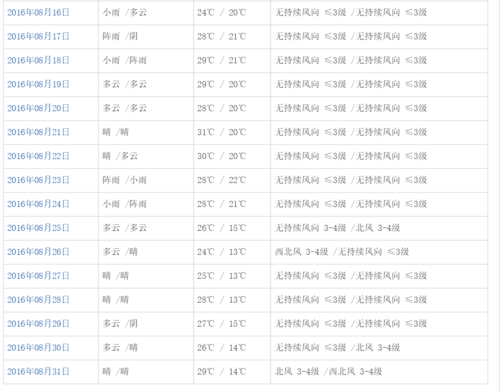The image size is (500, 392).
Task: Select temperature 24℃ / 20℃ on August 16
Action: click(x=221, y=13)
